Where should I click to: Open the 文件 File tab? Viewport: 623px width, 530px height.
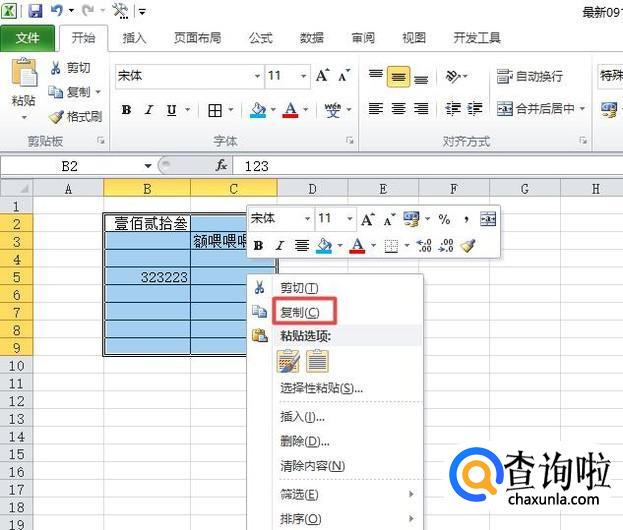tap(27, 38)
